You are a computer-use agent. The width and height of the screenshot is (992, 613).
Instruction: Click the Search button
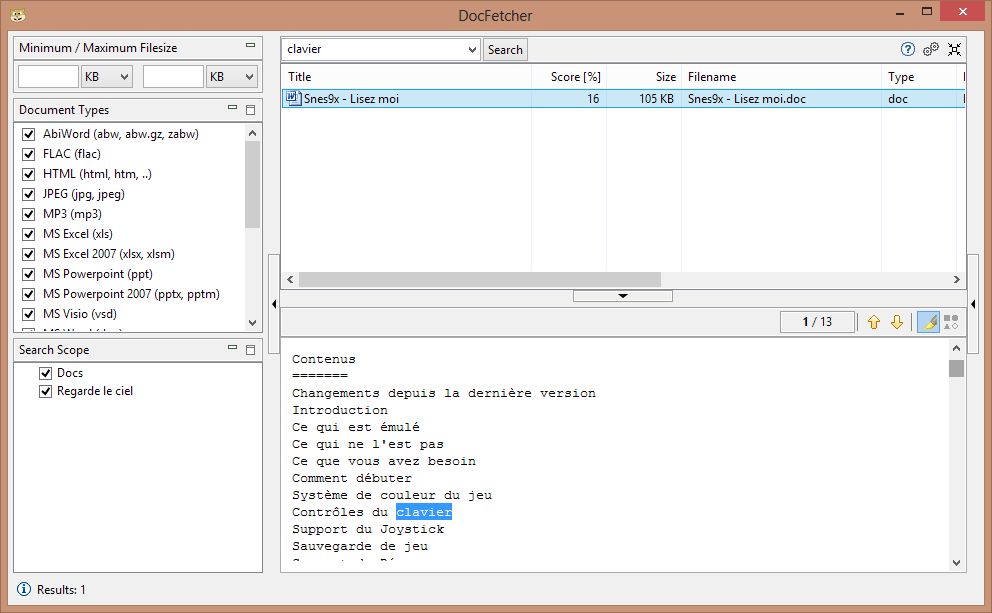coord(505,49)
